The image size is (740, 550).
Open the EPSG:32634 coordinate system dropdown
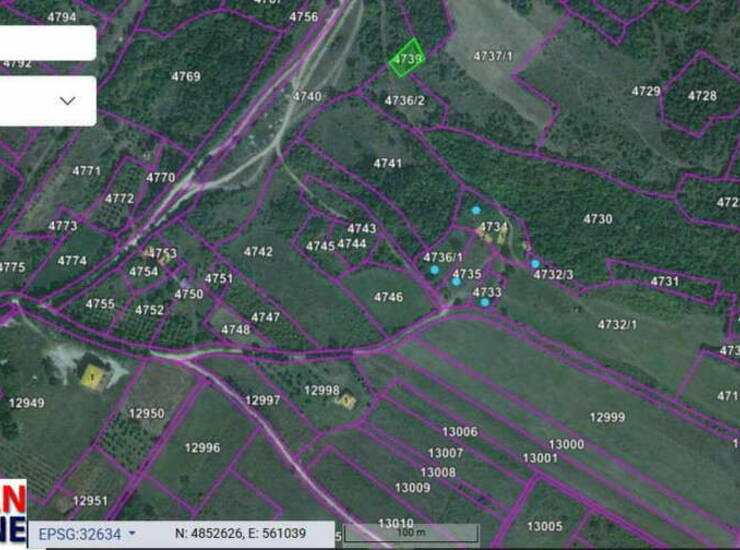point(87,534)
